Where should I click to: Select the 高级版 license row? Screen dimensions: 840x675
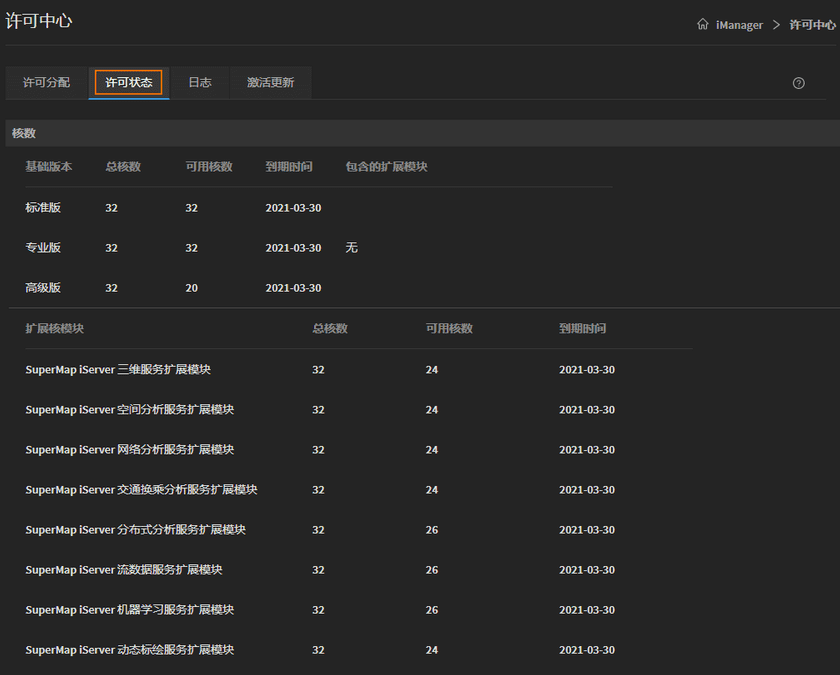pos(42,287)
